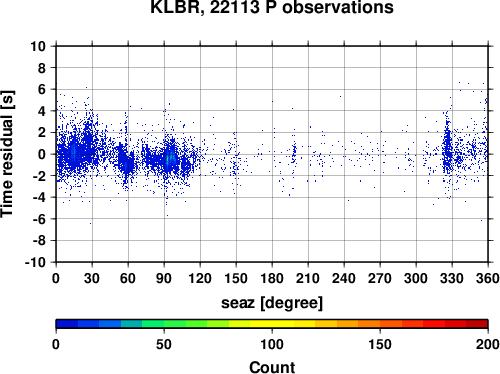Select the orange segment near 150 on colorbar
The image size is (500, 374).
(x=380, y=324)
